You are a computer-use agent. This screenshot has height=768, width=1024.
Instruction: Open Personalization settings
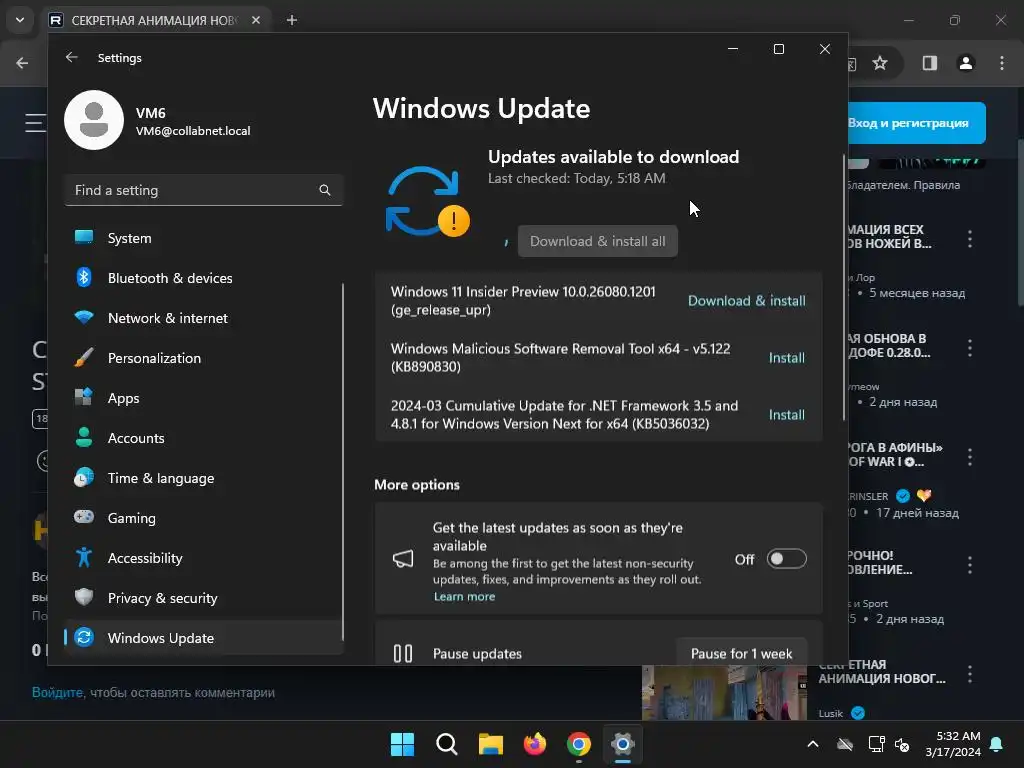click(x=204, y=358)
